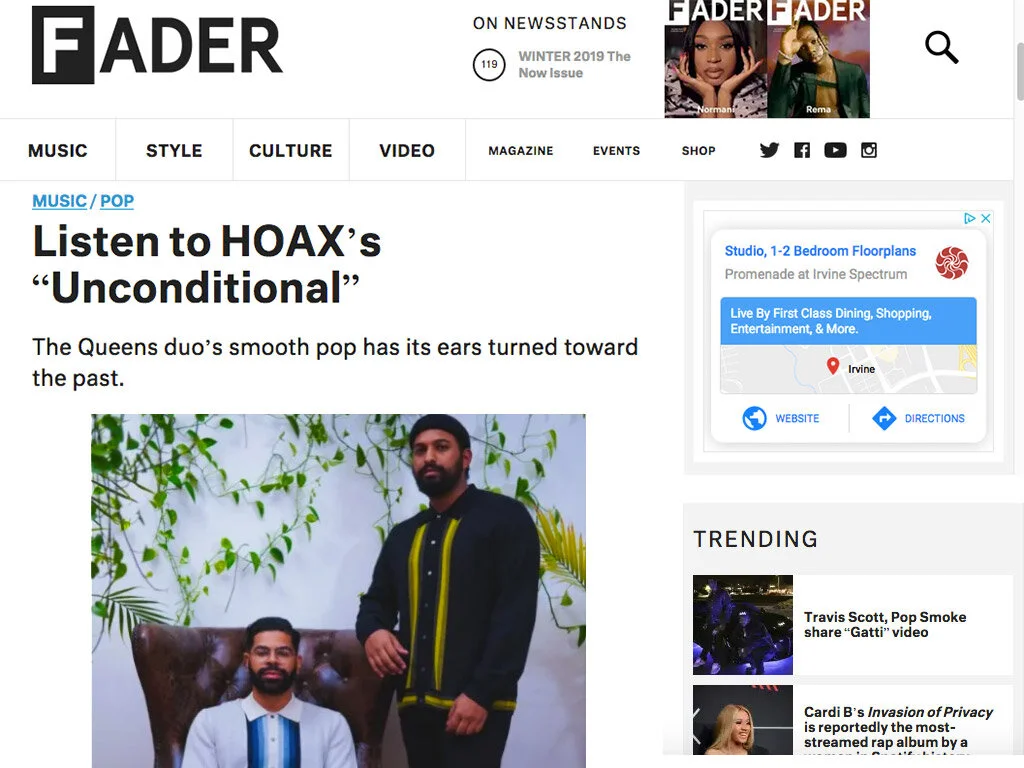Open the search magnifier icon
Screen dimensions: 1024x768
(941, 47)
